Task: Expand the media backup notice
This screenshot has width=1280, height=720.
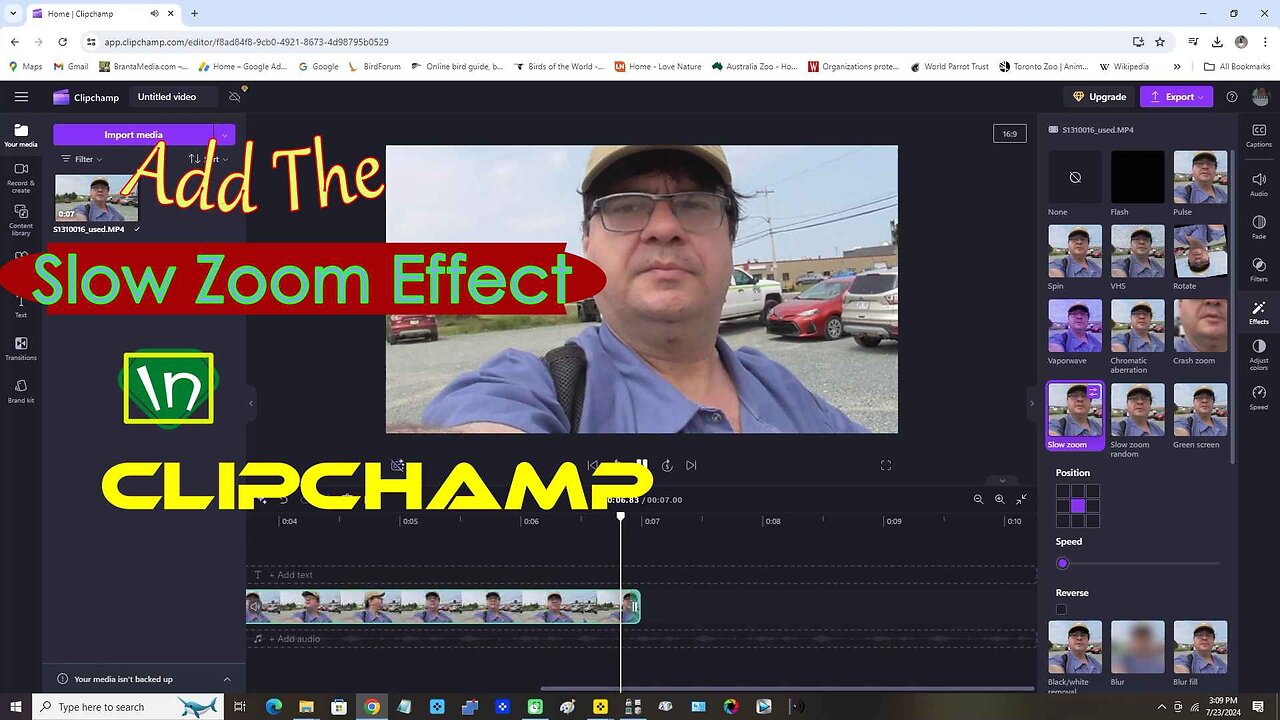Action: click(227, 679)
